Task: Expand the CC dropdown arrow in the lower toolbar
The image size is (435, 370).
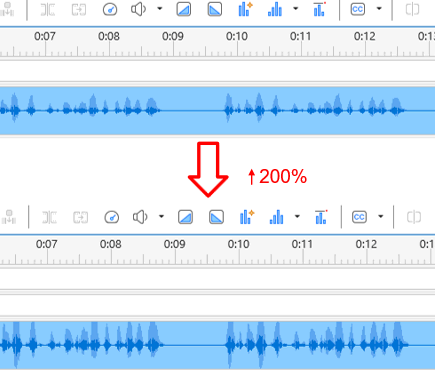Action: pos(381,216)
